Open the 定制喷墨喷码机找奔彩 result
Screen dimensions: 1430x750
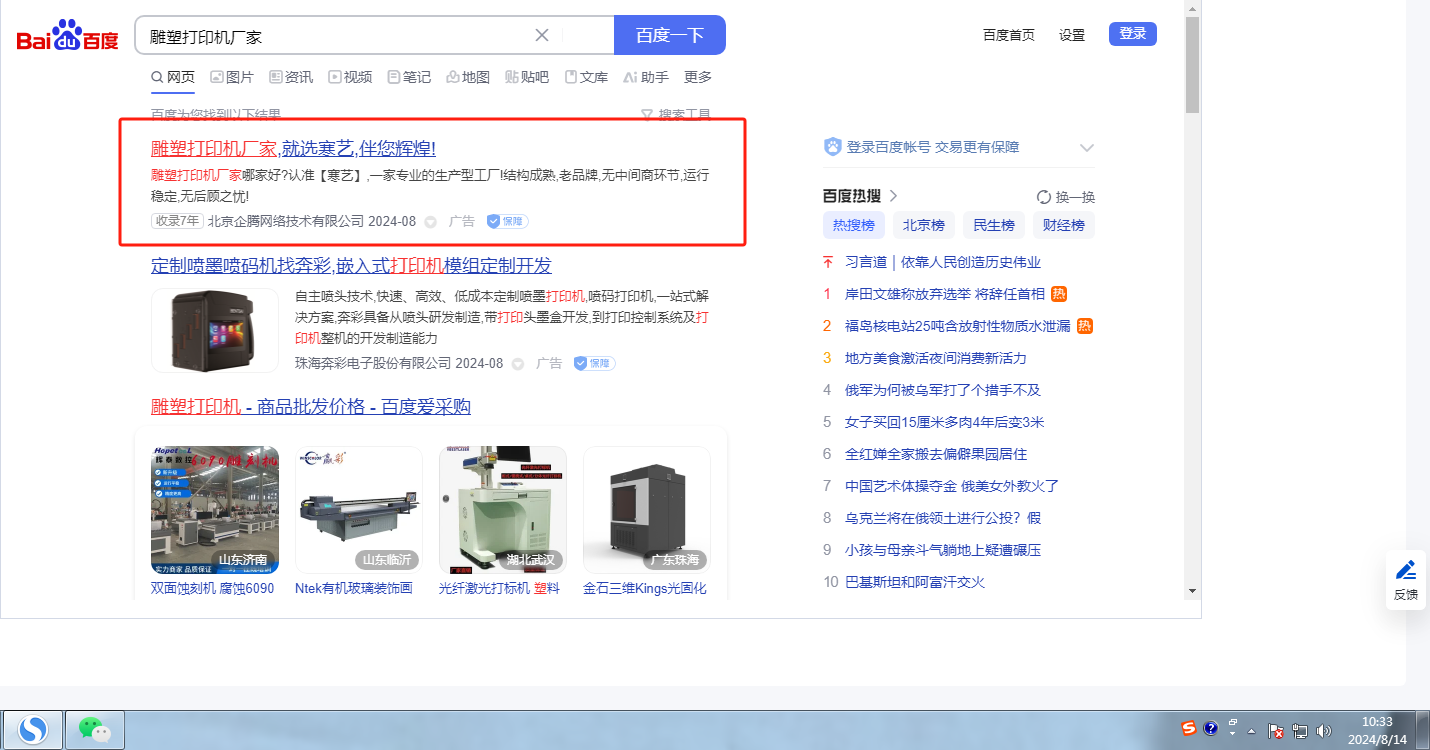tap(351, 266)
